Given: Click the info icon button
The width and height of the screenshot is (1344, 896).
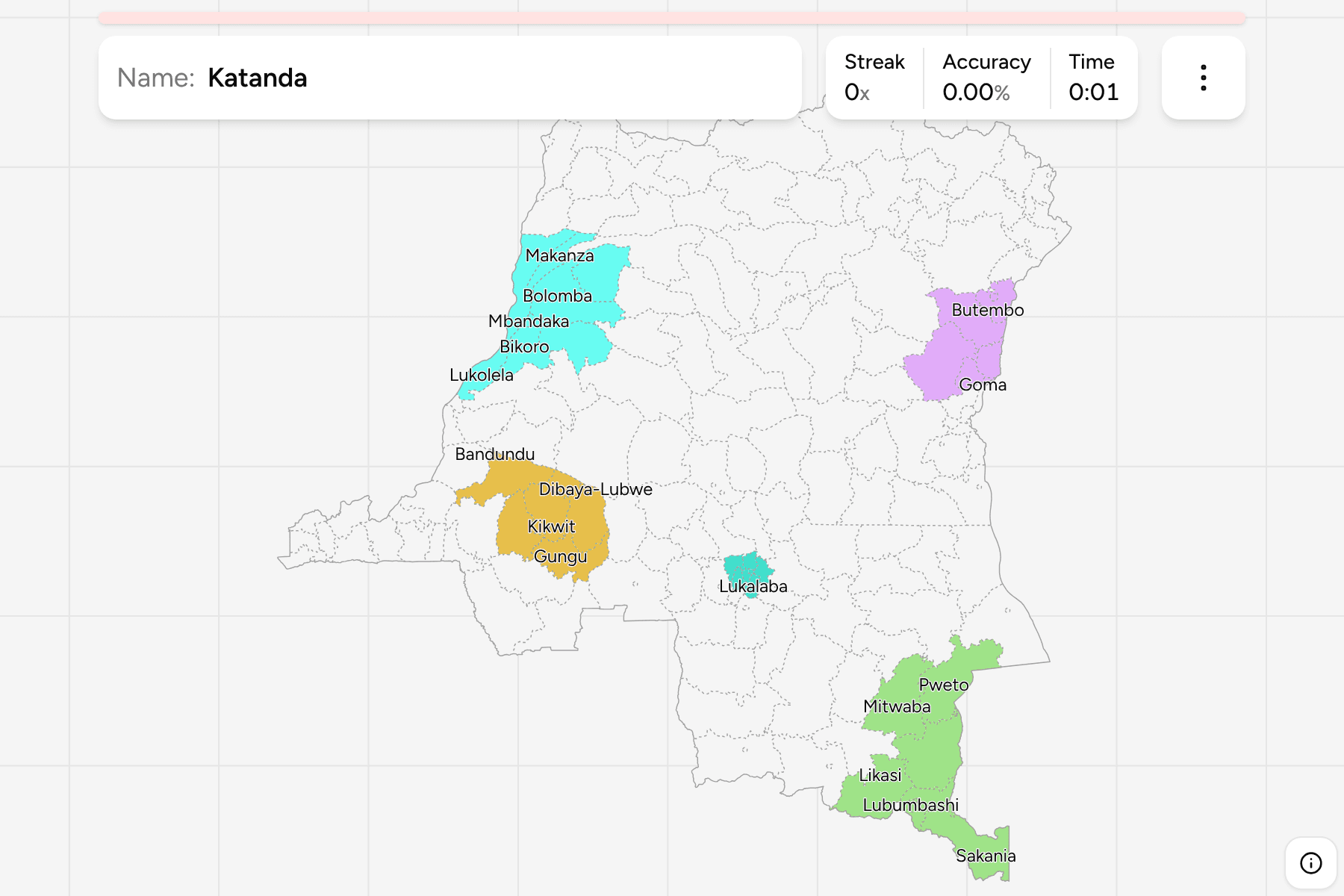Looking at the screenshot, I should [x=1310, y=863].
